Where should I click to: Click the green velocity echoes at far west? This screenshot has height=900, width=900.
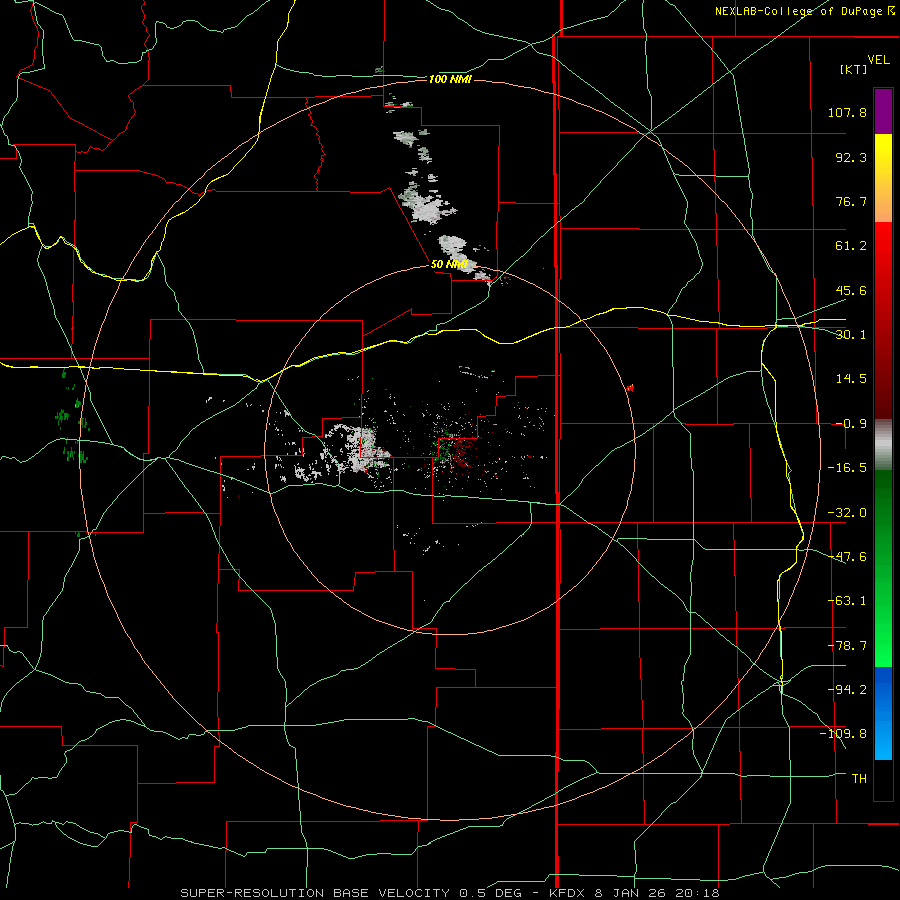(71, 418)
